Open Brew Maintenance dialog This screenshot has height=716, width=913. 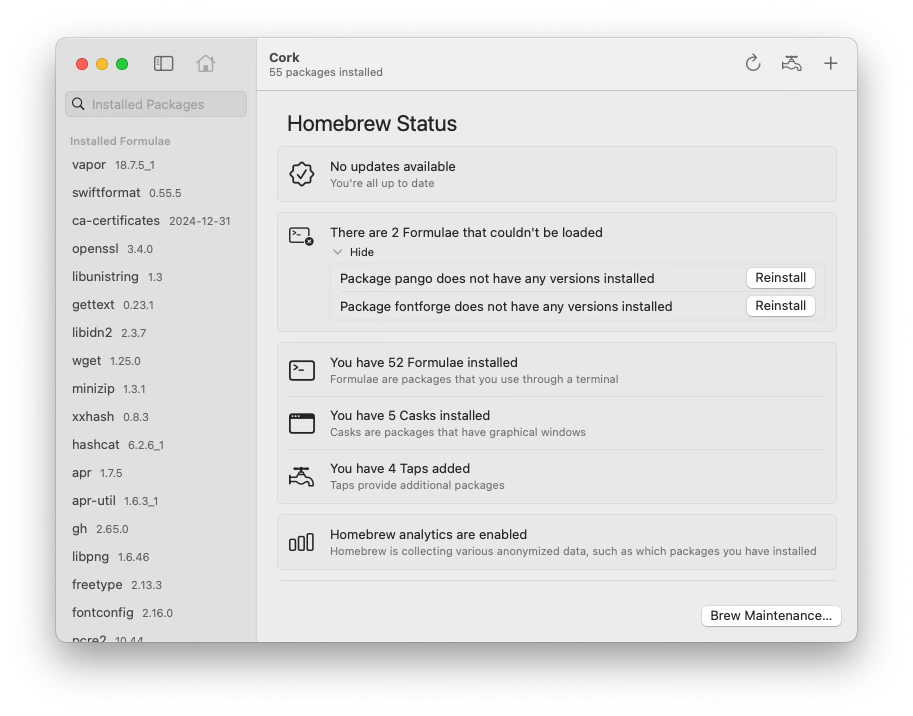tap(771, 615)
